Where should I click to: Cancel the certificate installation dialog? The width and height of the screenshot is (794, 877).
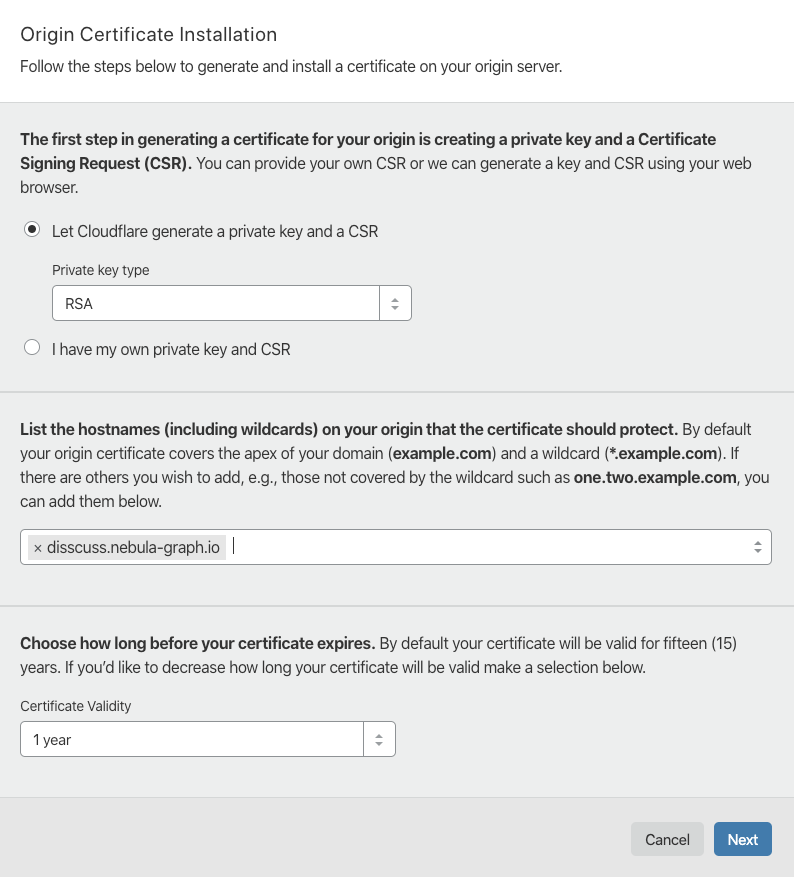point(667,840)
